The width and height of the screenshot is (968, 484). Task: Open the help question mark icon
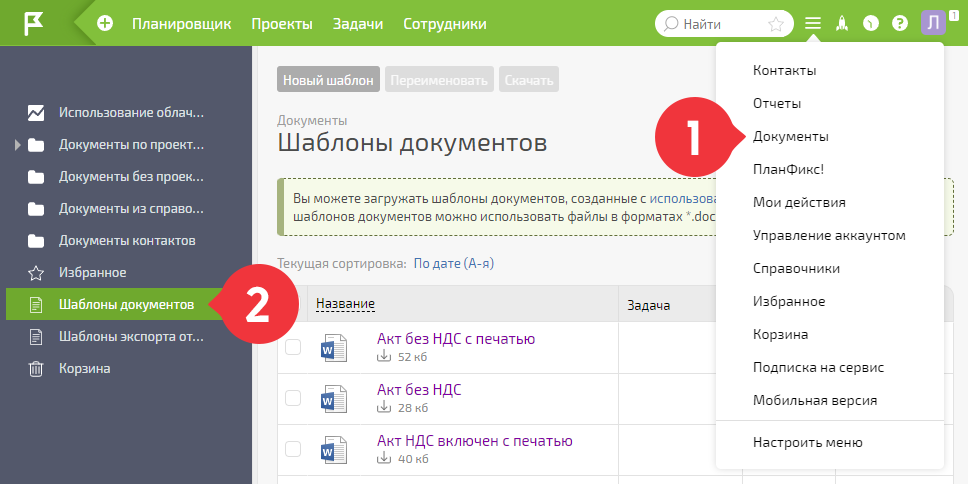900,24
